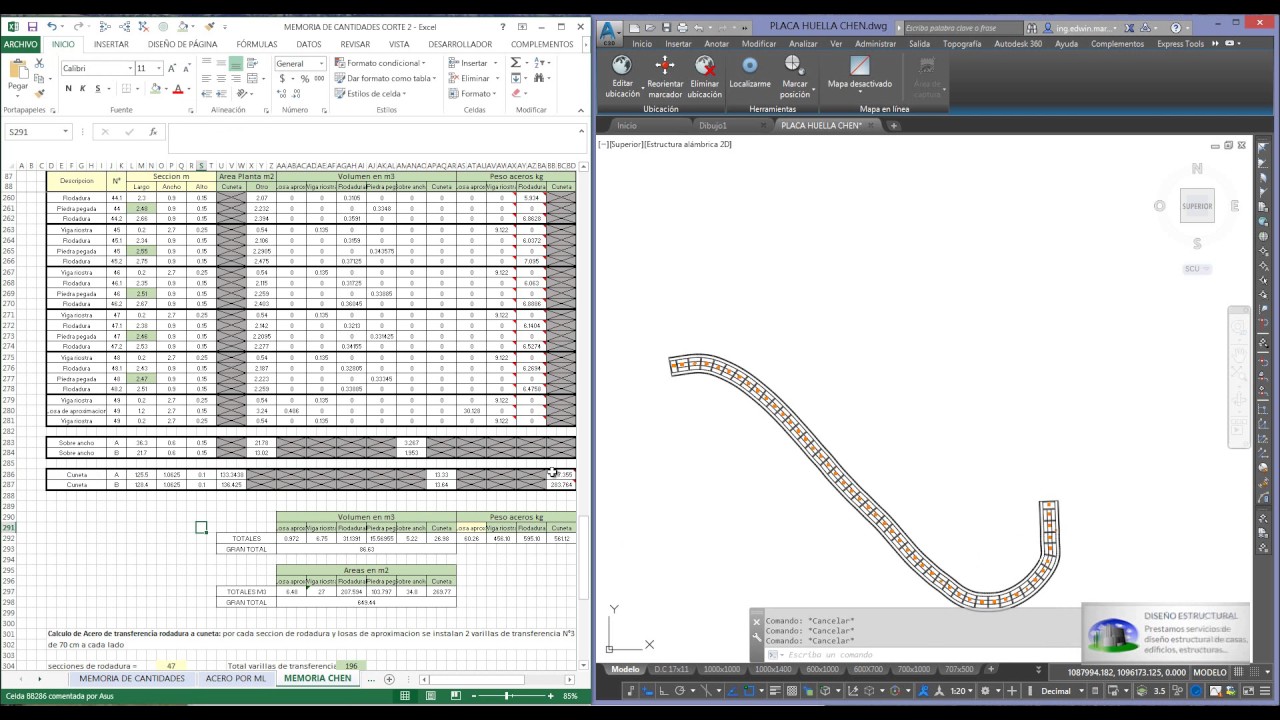Click the AutoSum sigma icon

(516, 62)
